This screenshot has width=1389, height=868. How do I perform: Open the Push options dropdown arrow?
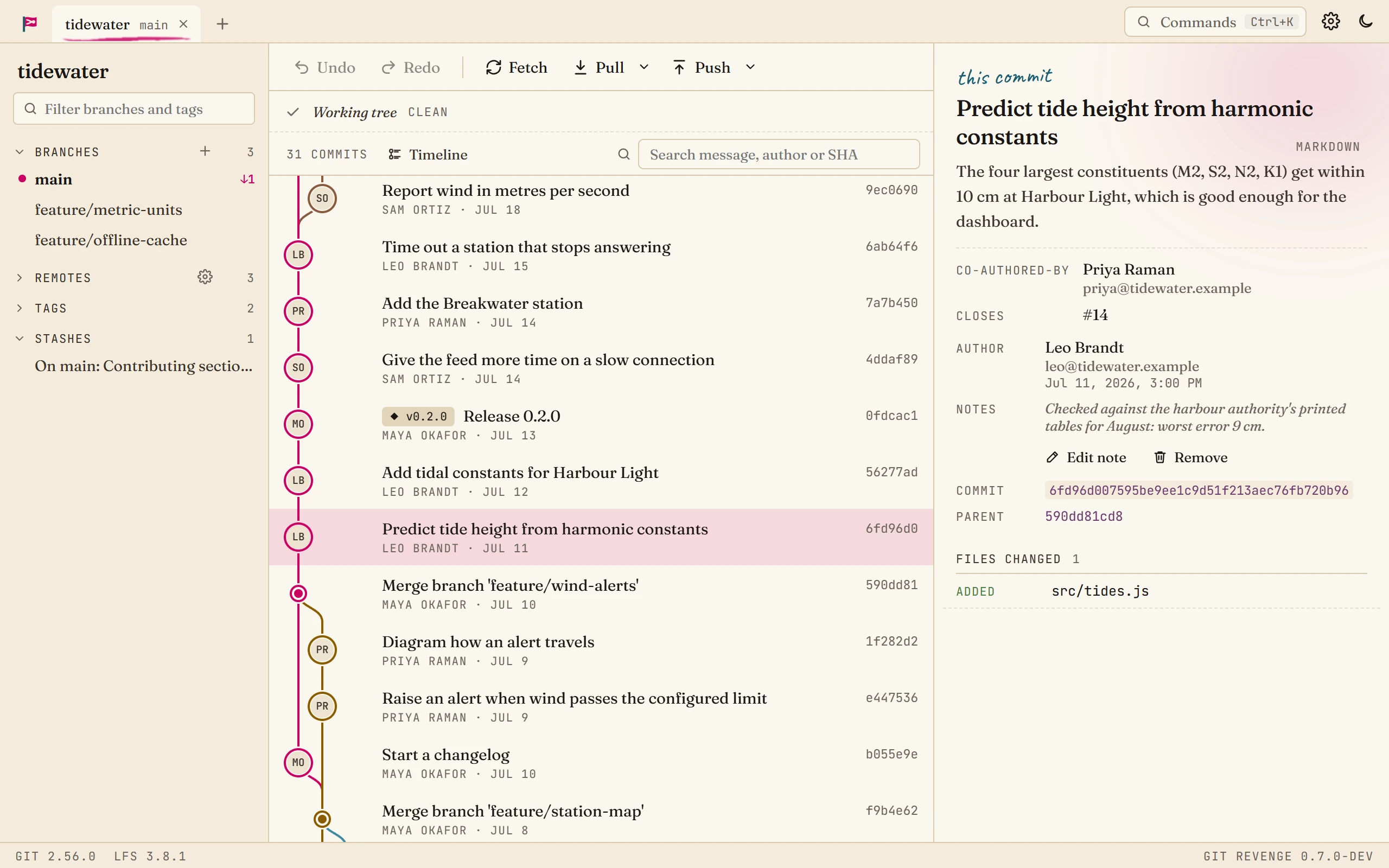[x=750, y=68]
